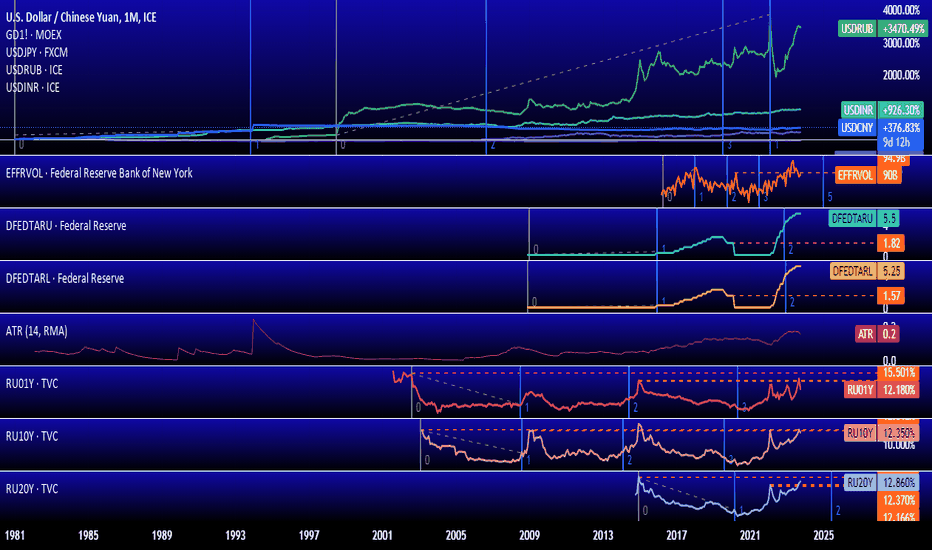Click the orange 15.501% price label

click(898, 373)
